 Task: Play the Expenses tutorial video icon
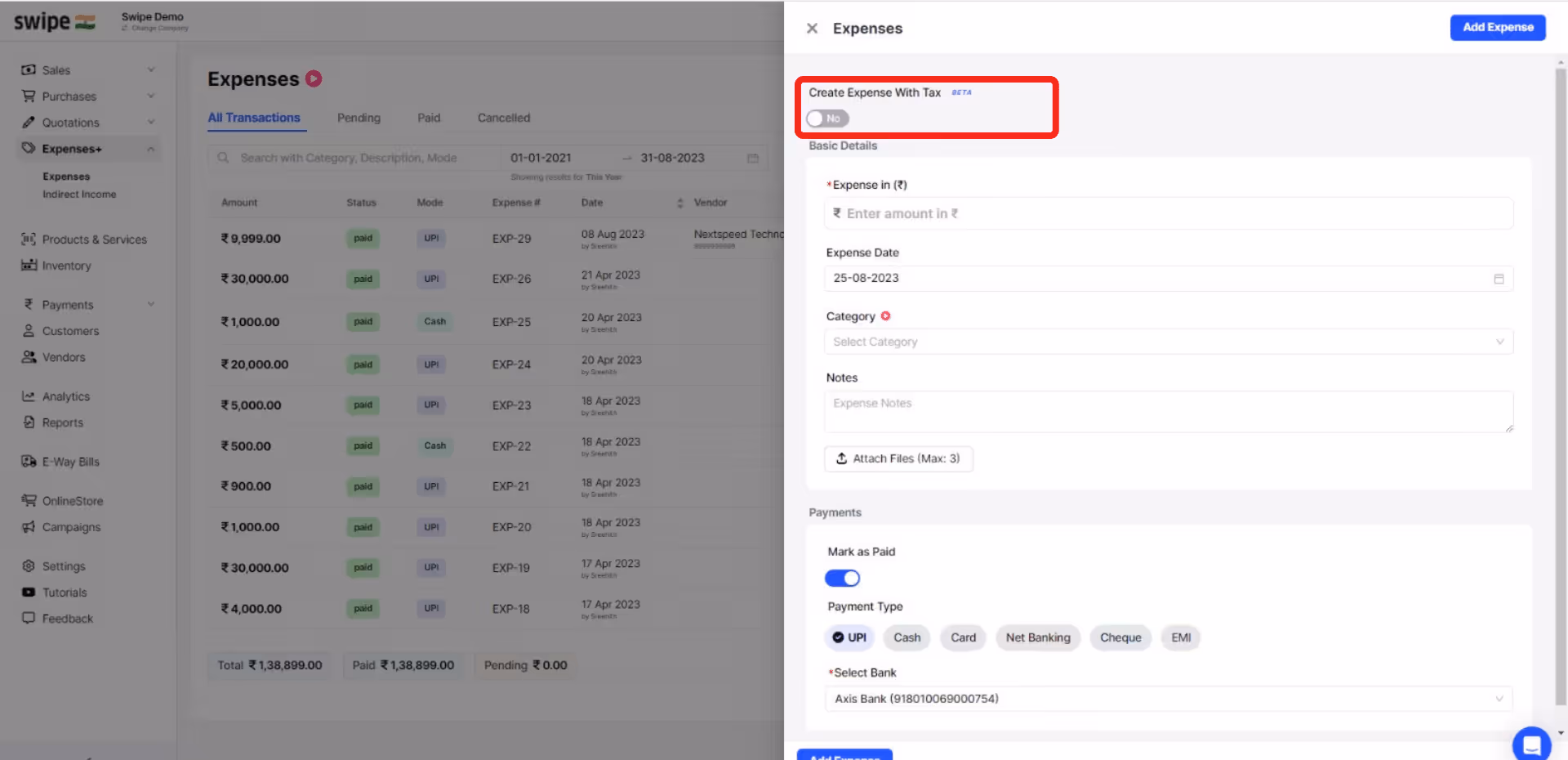click(x=314, y=78)
